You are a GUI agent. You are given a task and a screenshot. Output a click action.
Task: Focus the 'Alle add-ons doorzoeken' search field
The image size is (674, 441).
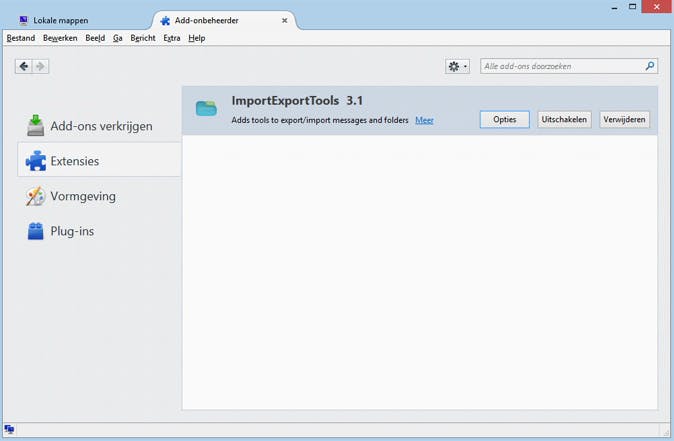[x=569, y=66]
